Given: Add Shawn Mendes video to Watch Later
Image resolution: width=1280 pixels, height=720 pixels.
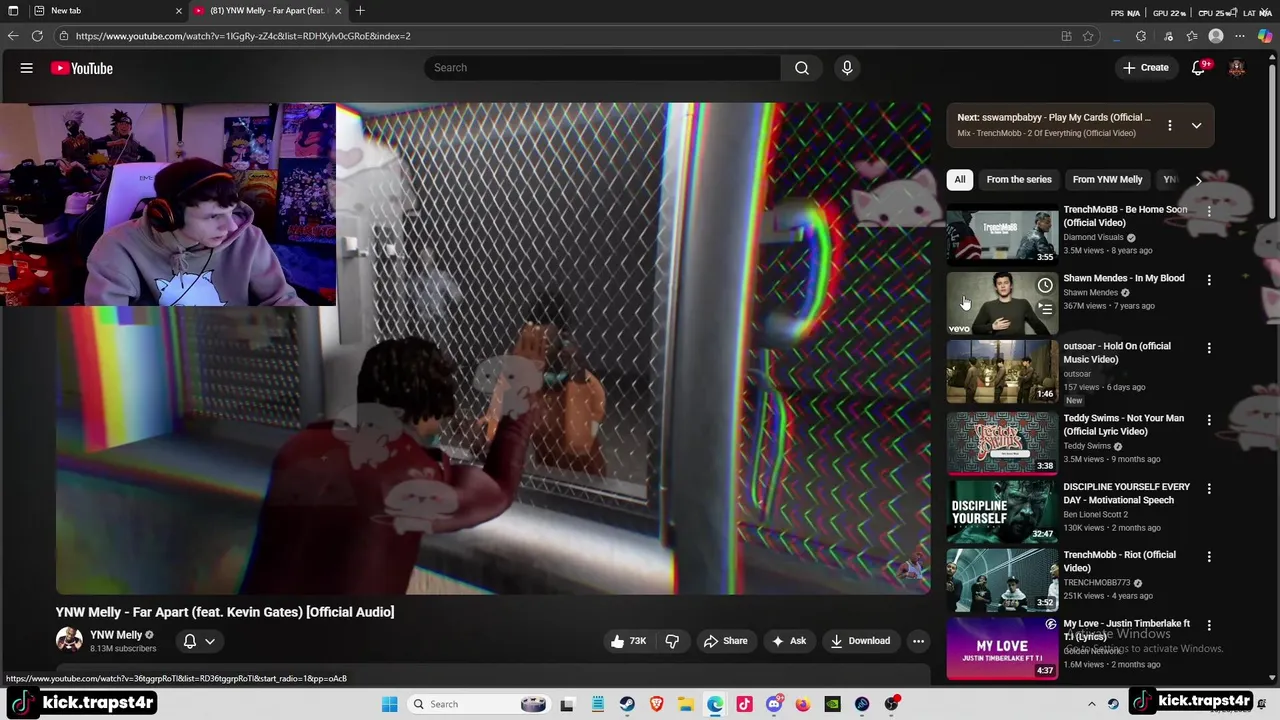Looking at the screenshot, I should (1045, 286).
